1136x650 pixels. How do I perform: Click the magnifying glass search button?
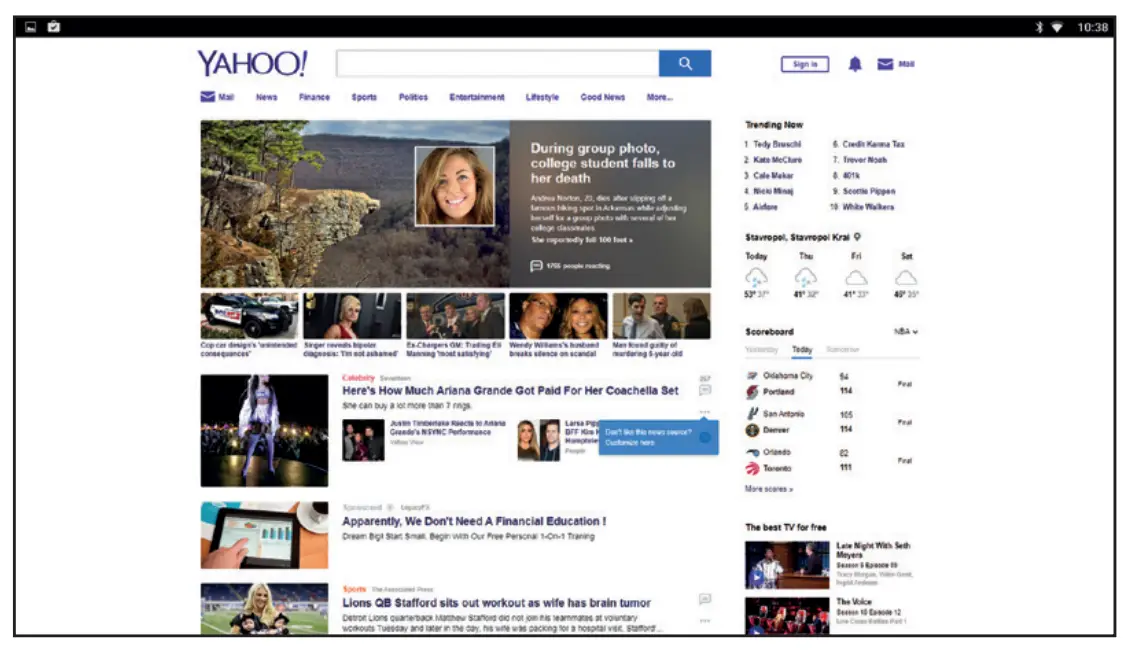coord(685,64)
